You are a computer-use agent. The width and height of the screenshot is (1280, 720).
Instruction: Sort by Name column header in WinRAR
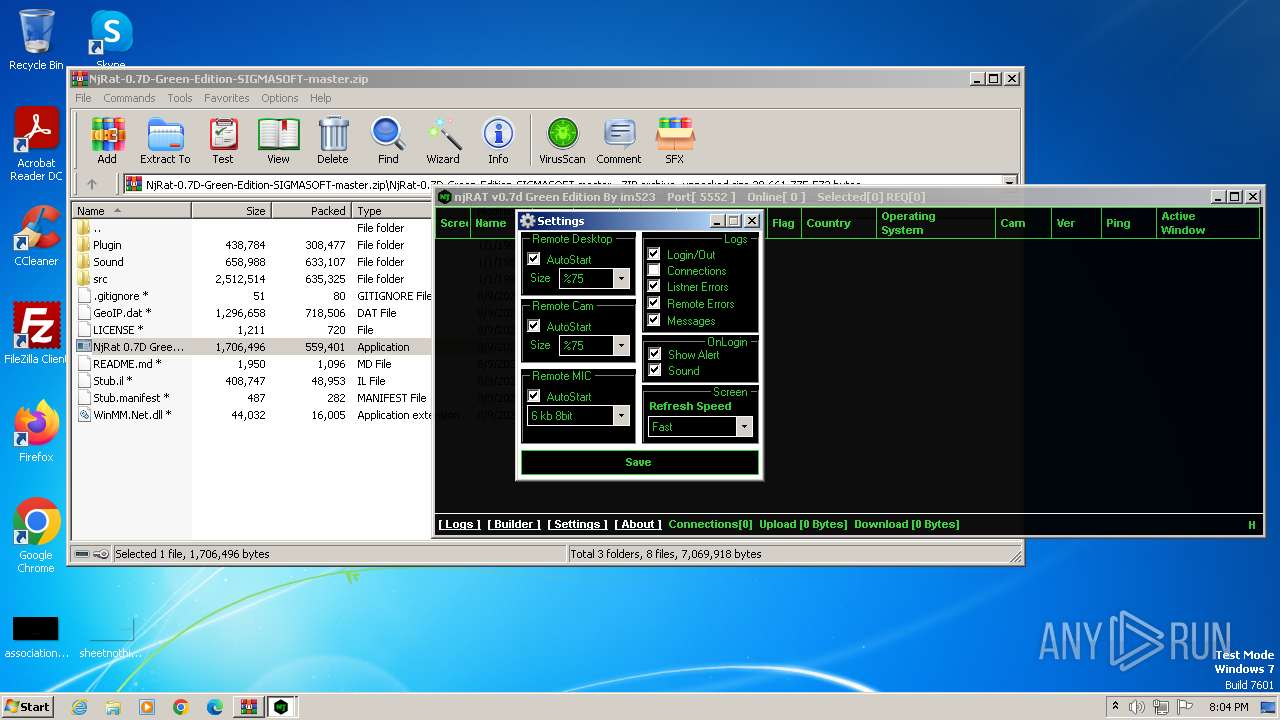coord(131,211)
